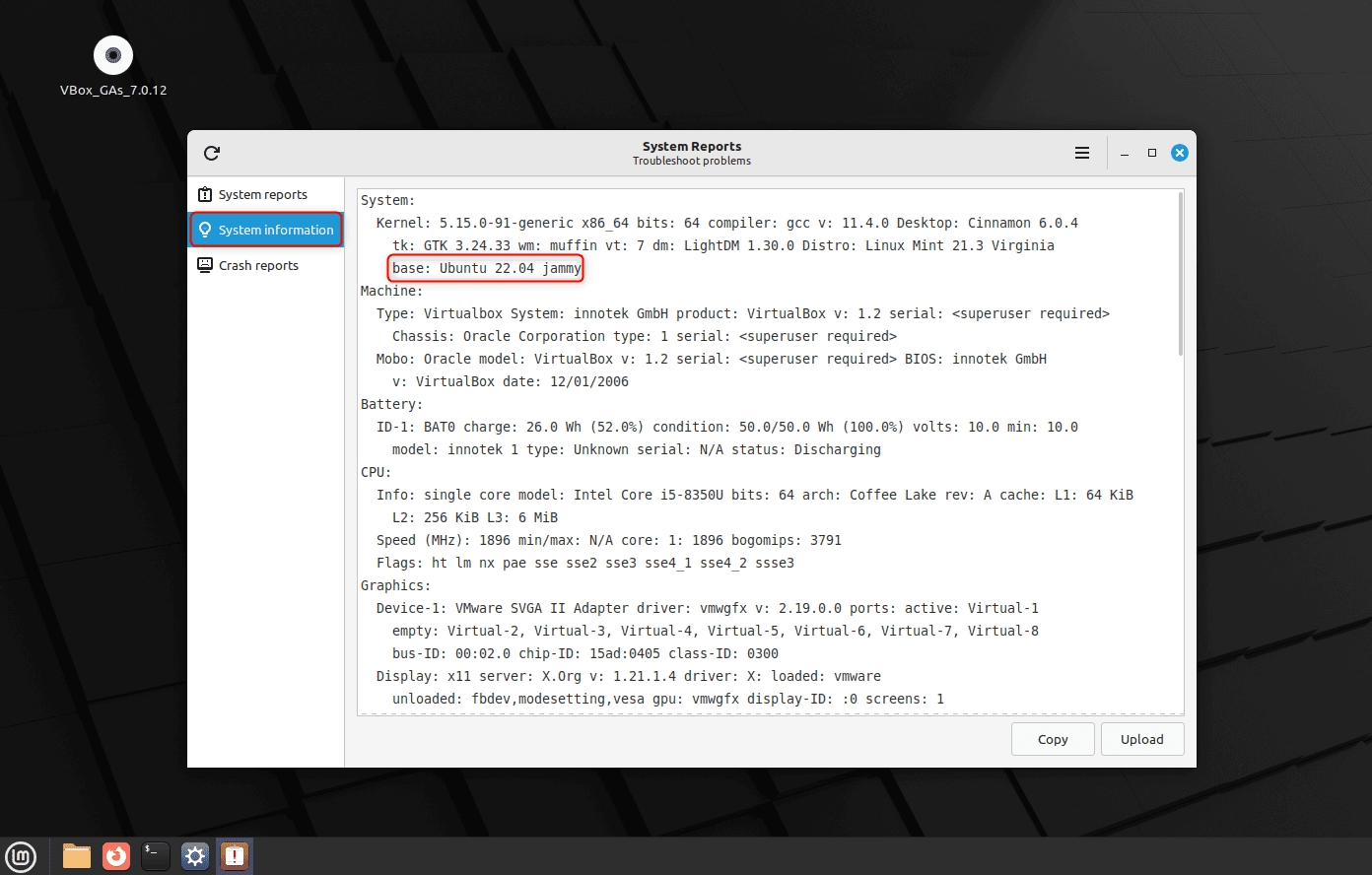Click the refresh icon to regenerate system report
Screen dimensions: 1372x875
point(211,153)
